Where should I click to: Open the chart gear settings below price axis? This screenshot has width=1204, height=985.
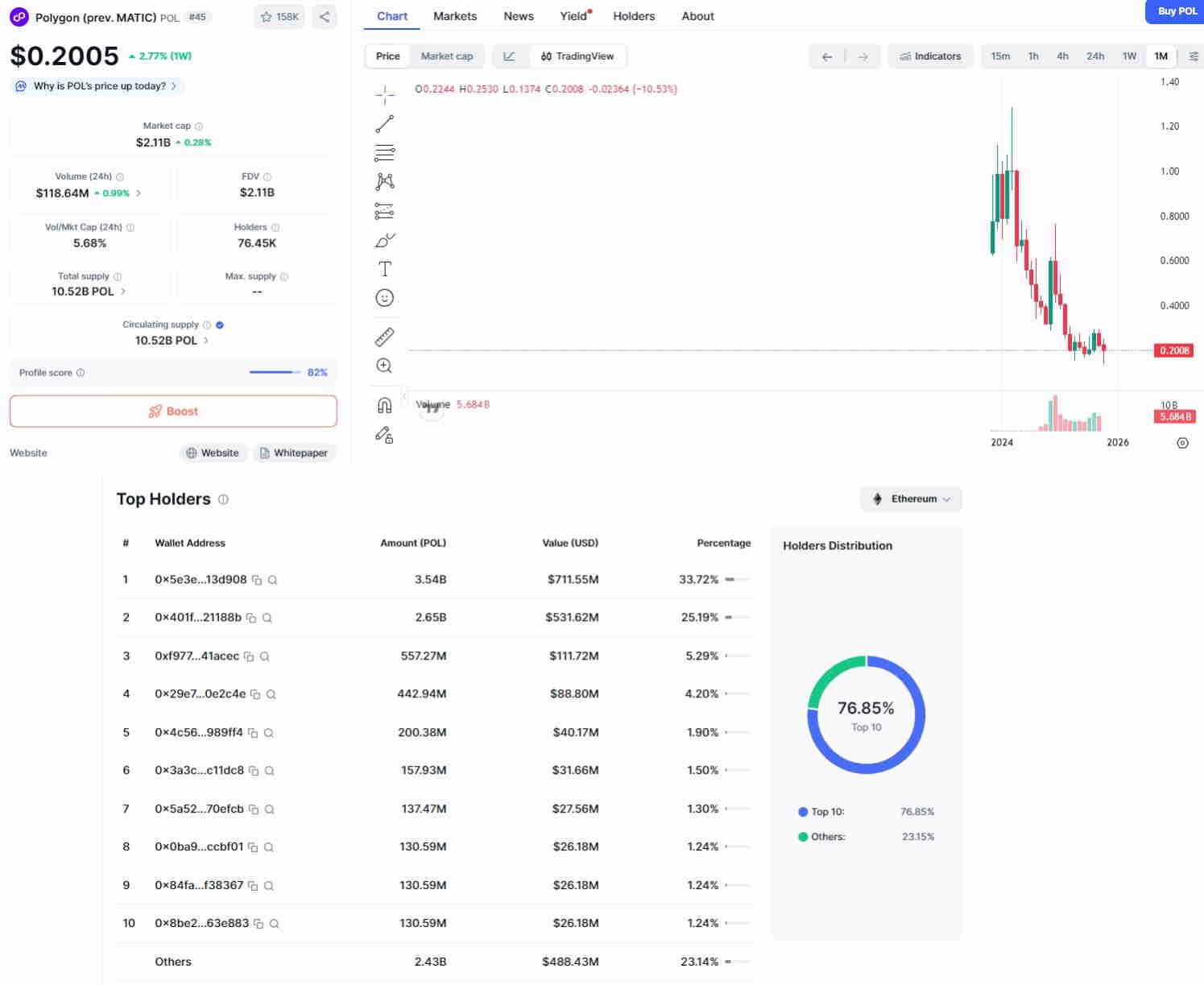coord(1182,443)
